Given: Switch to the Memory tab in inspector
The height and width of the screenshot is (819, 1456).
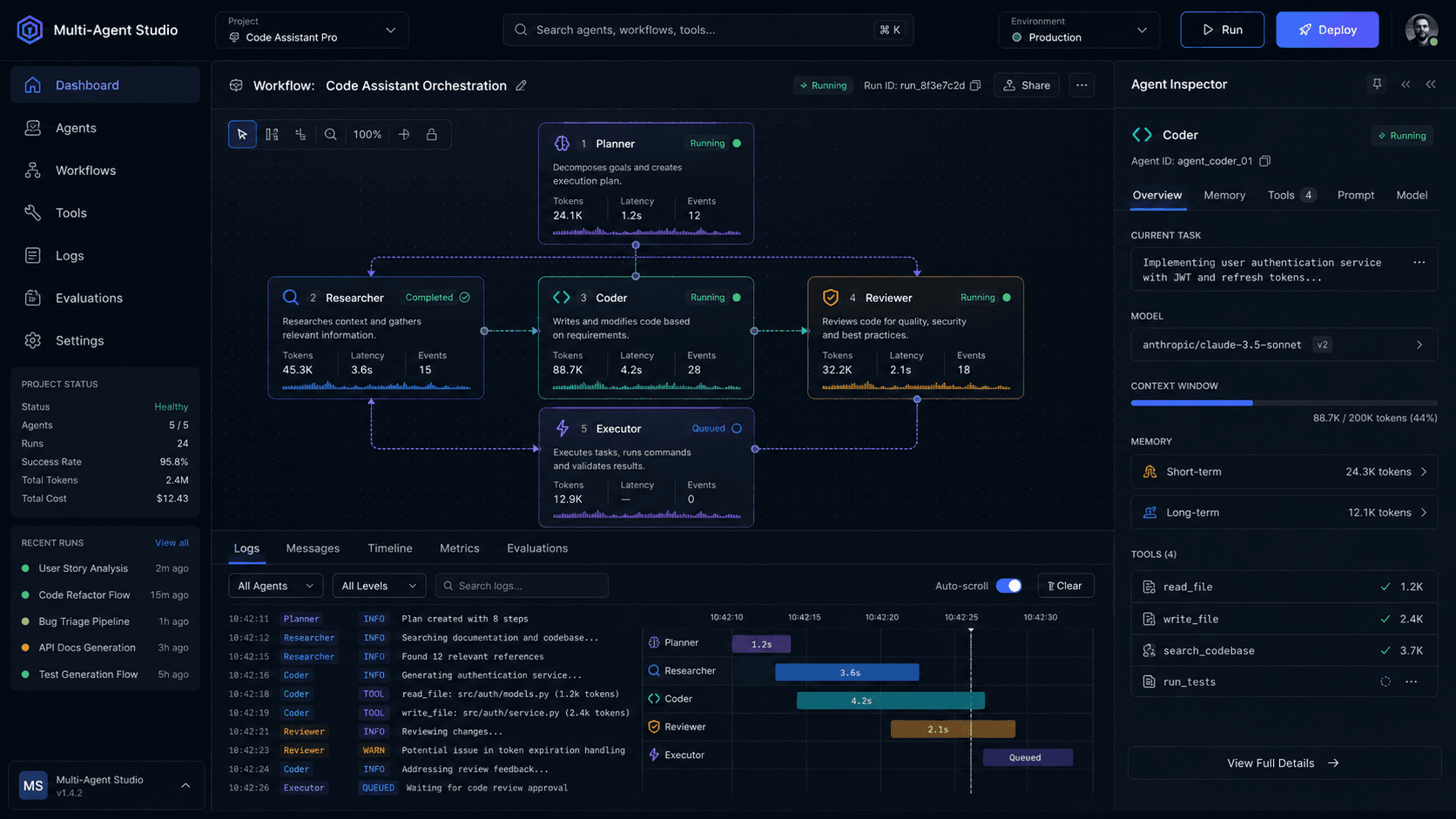Looking at the screenshot, I should (x=1224, y=195).
